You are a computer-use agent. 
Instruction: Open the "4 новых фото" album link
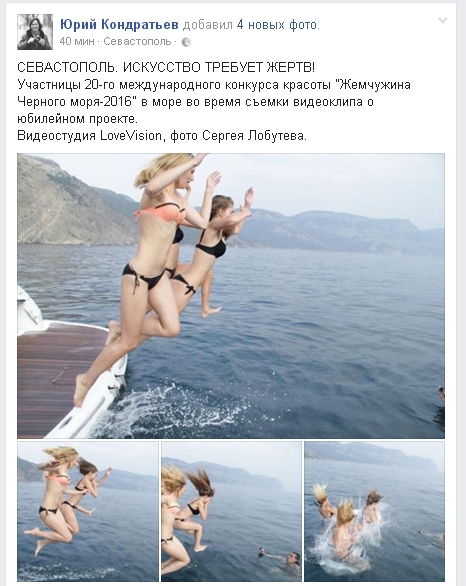(x=277, y=25)
